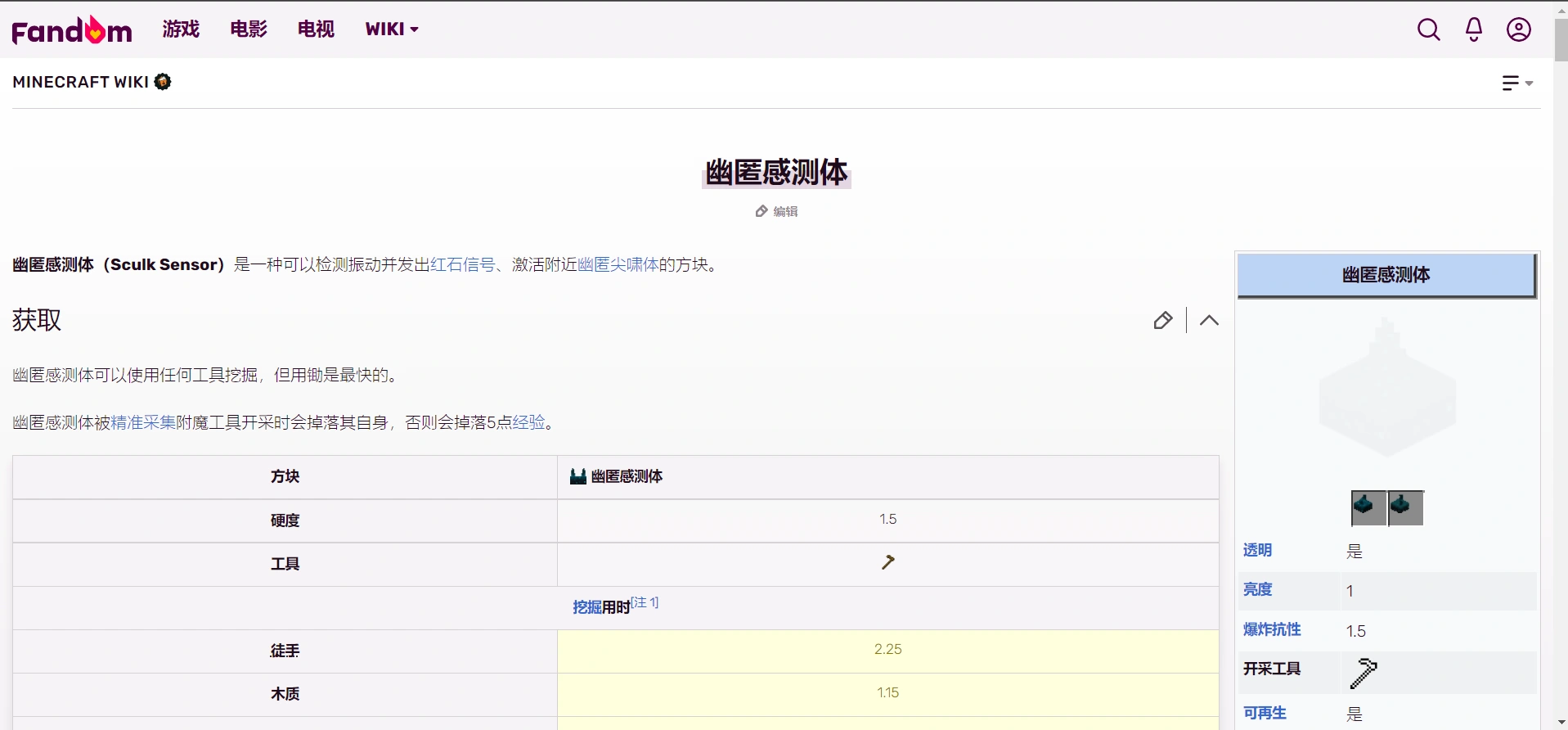The image size is (1568, 730).
Task: Follow the 精准采集 link
Action: pos(143,422)
